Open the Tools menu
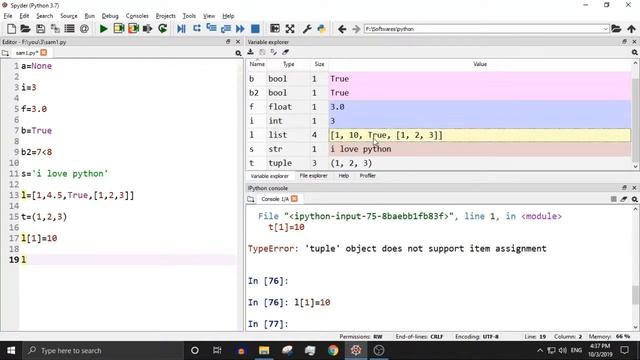The height and width of the screenshot is (360, 640). [189, 16]
